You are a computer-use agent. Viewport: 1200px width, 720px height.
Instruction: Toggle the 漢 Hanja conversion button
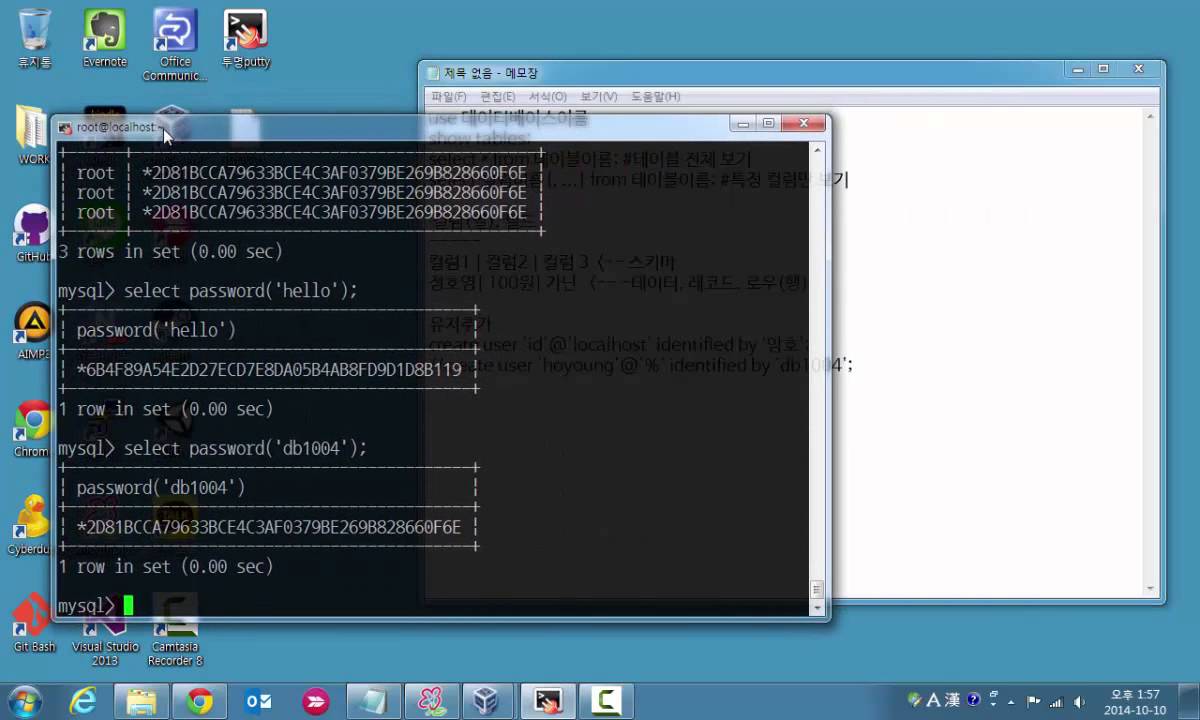[952, 700]
